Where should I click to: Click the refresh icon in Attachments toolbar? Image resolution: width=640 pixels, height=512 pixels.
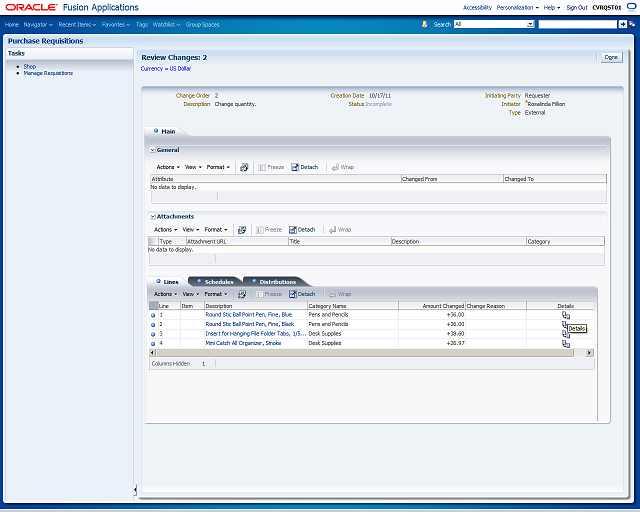[242, 230]
